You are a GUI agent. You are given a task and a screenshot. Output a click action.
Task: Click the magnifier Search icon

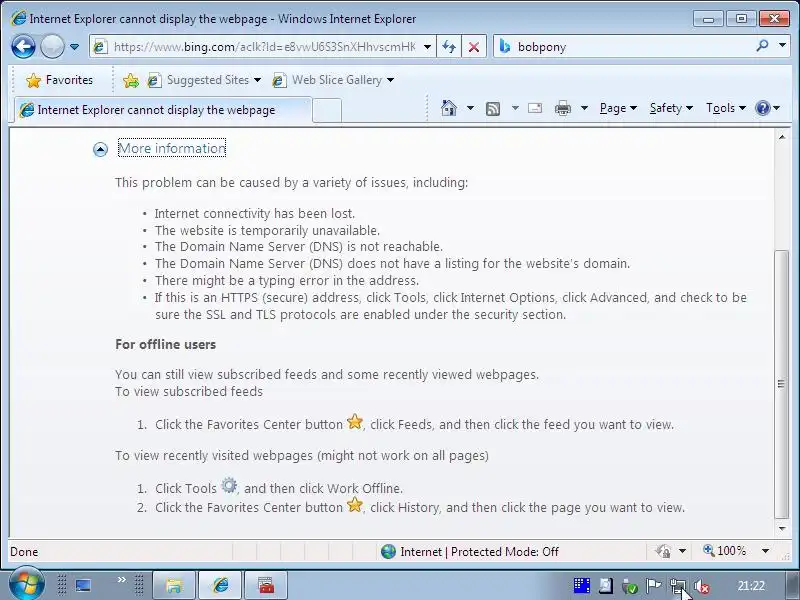coord(762,46)
